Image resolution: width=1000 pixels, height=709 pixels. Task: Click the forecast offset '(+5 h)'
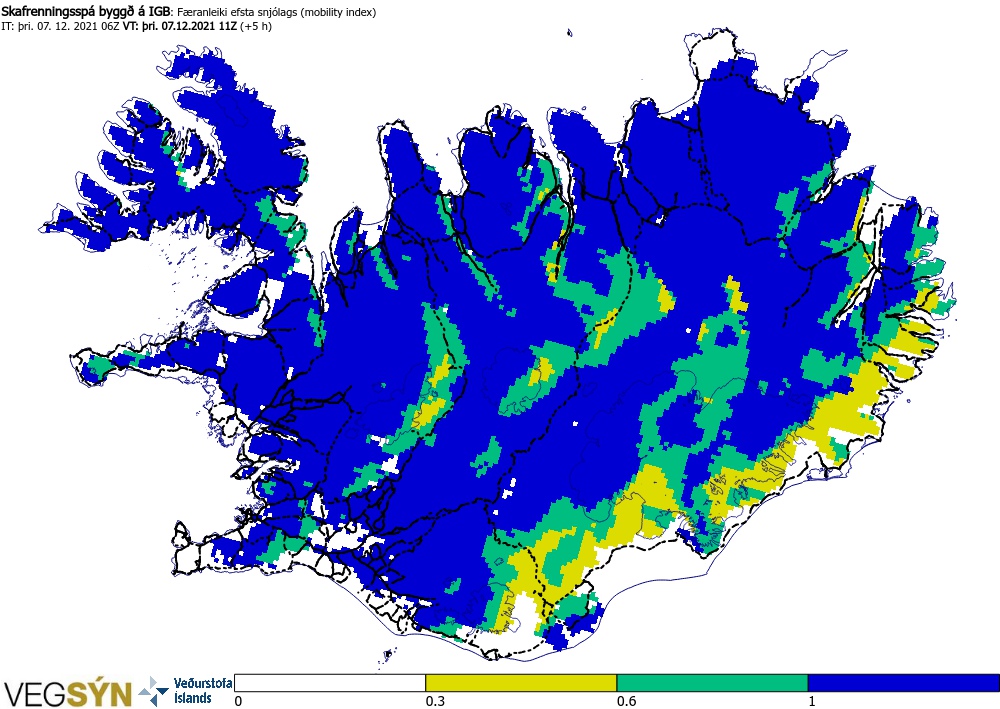[x=256, y=26]
